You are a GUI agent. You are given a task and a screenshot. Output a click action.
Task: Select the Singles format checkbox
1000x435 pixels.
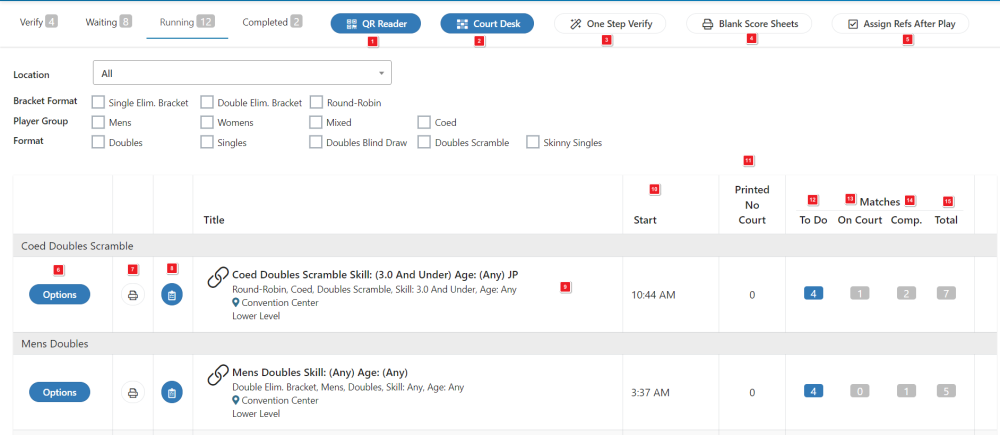click(207, 142)
